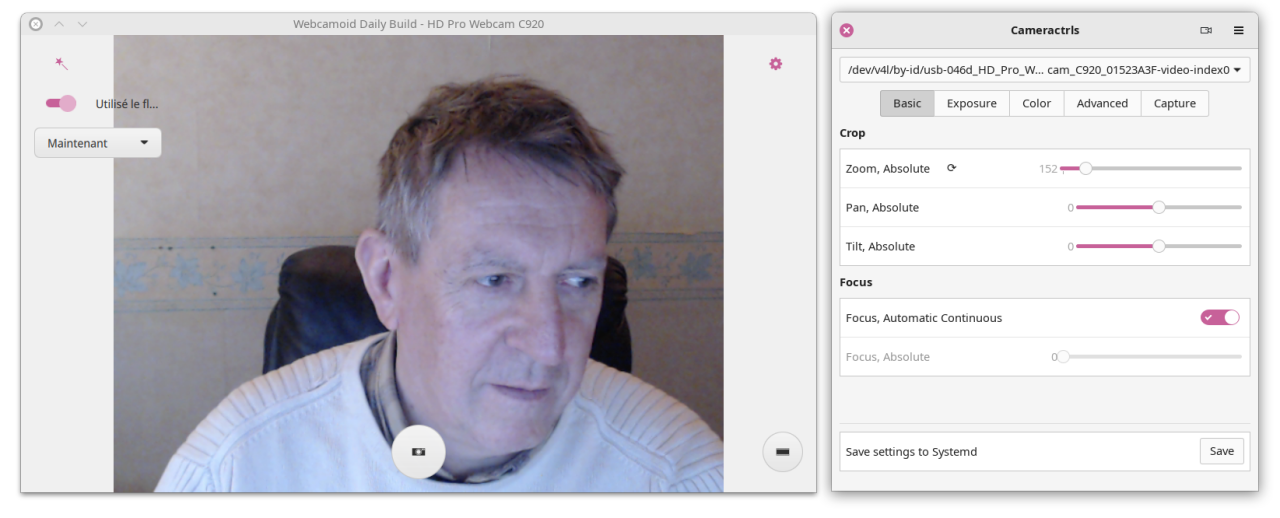Click the Tilt, Absolute slider handle

(x=1159, y=246)
